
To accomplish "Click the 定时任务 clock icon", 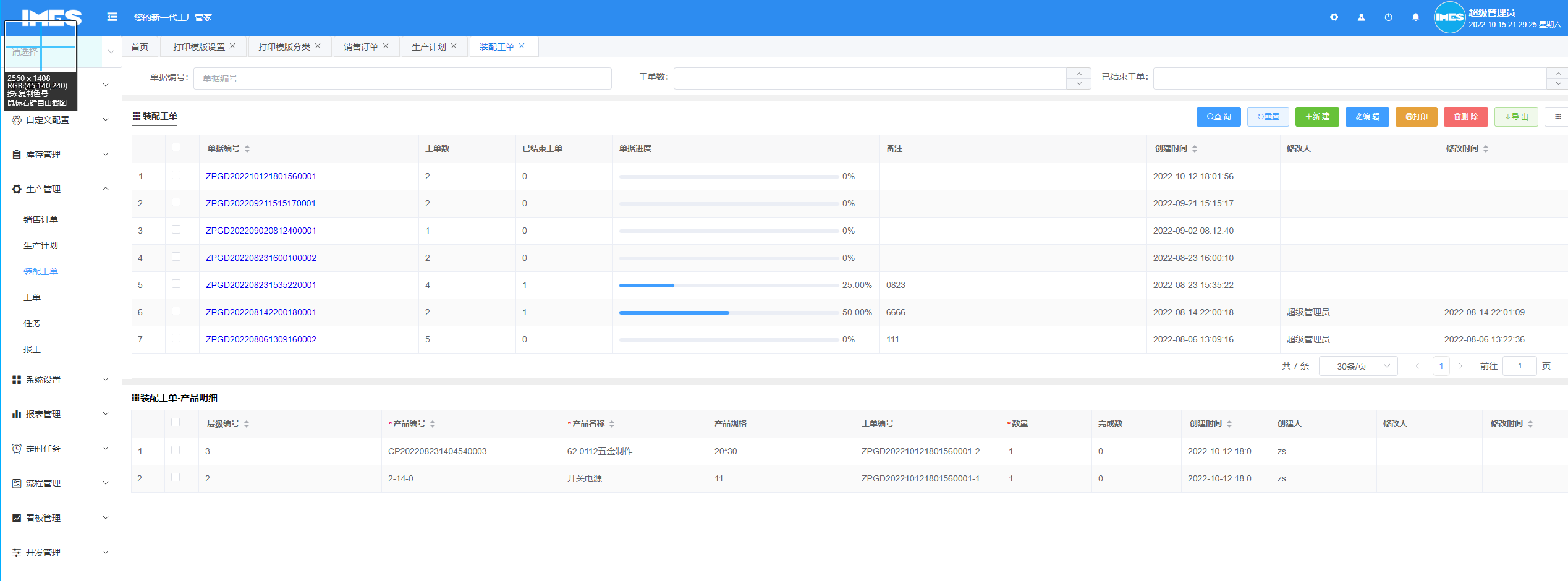I will tap(17, 449).
